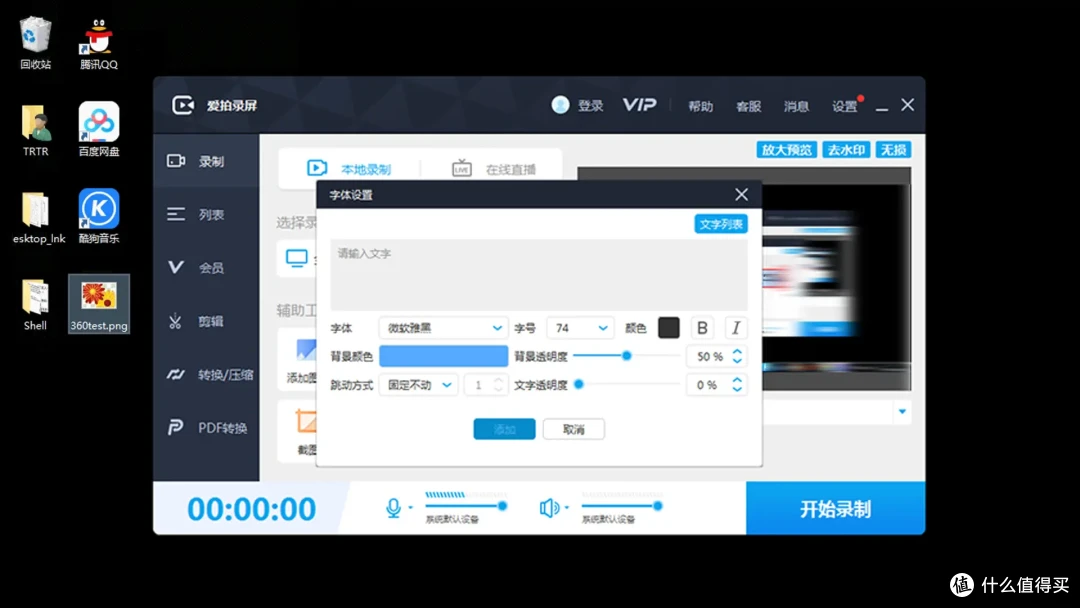Open the 字号 font size dropdown
Image resolution: width=1080 pixels, height=608 pixels.
pyautogui.click(x=580, y=328)
